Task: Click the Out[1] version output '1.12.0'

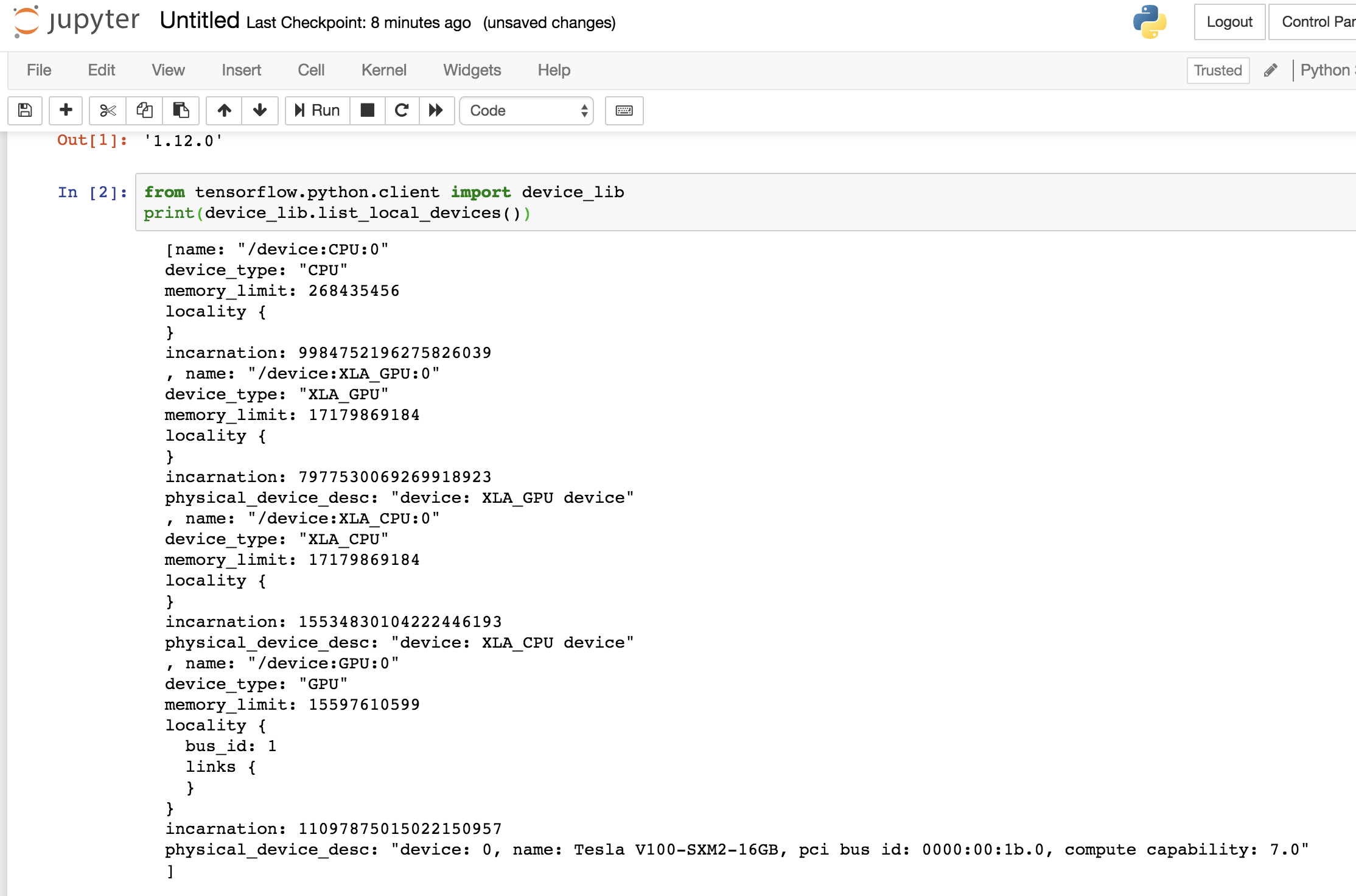Action: [x=183, y=141]
